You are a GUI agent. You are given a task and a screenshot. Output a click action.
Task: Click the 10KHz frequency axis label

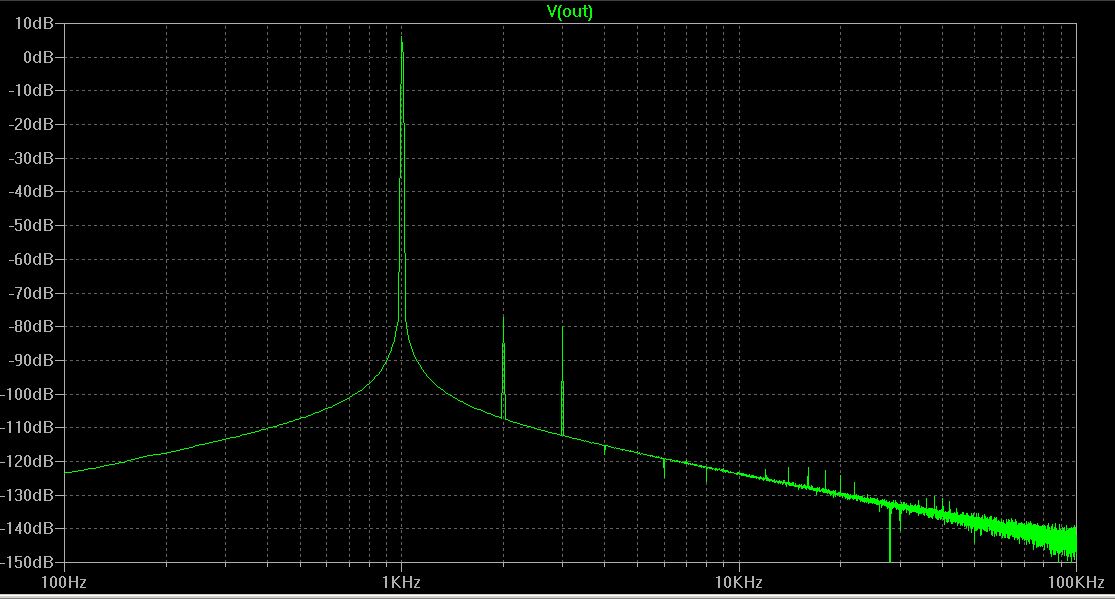point(739,582)
